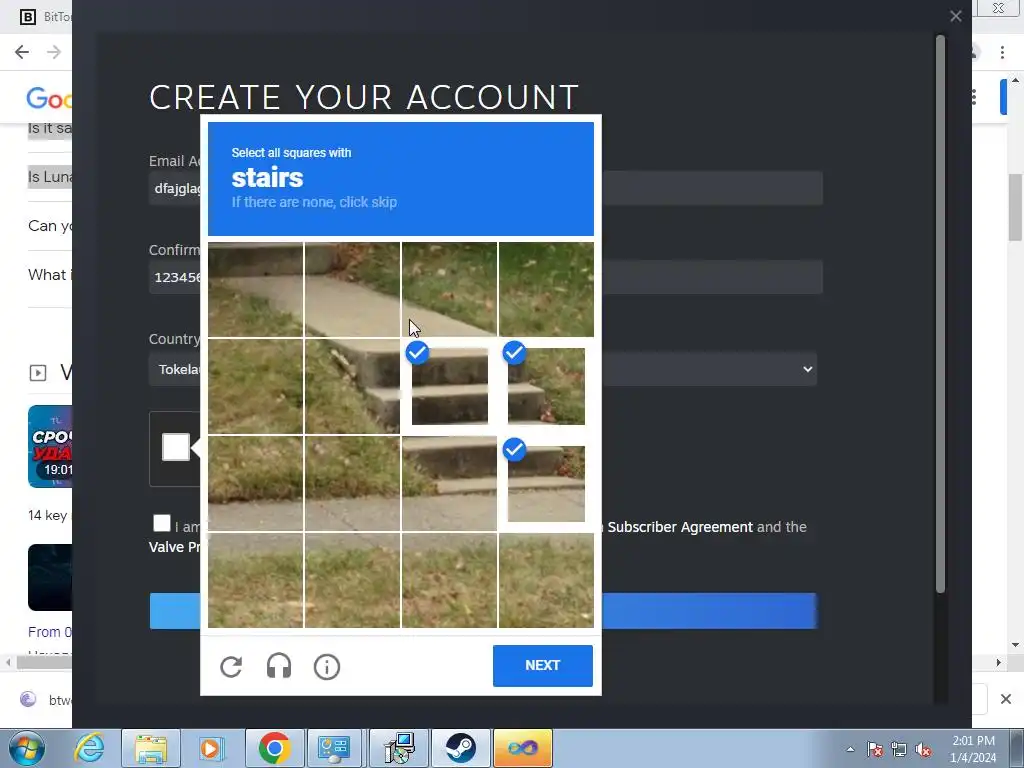Select top-left captcha tile with stone ledge
The width and height of the screenshot is (1024, 768).
click(255, 289)
